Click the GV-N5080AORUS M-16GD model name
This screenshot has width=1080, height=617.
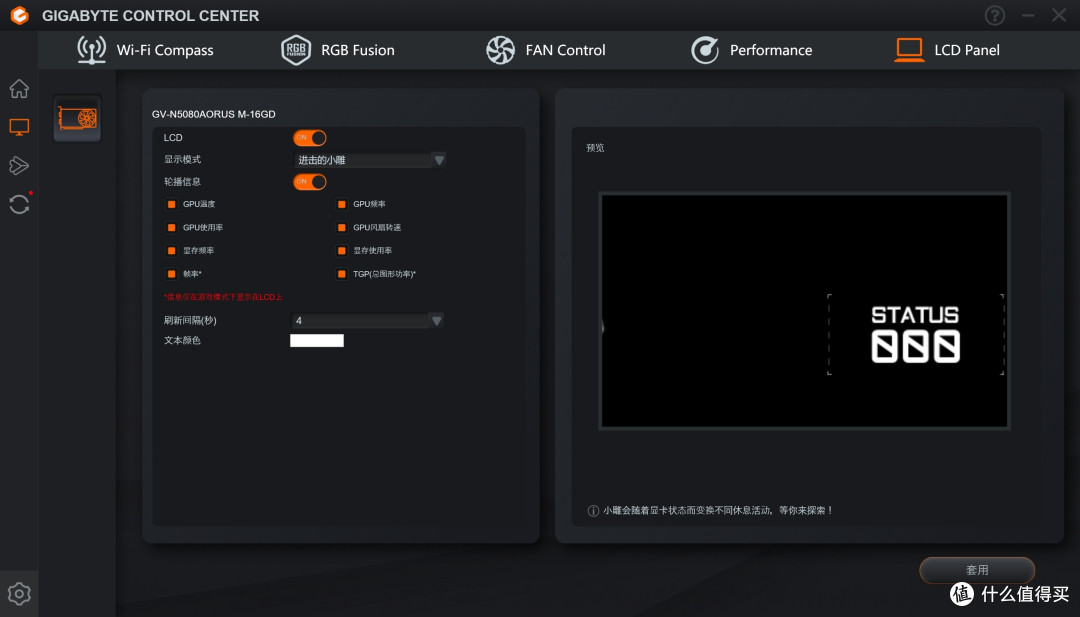214,114
